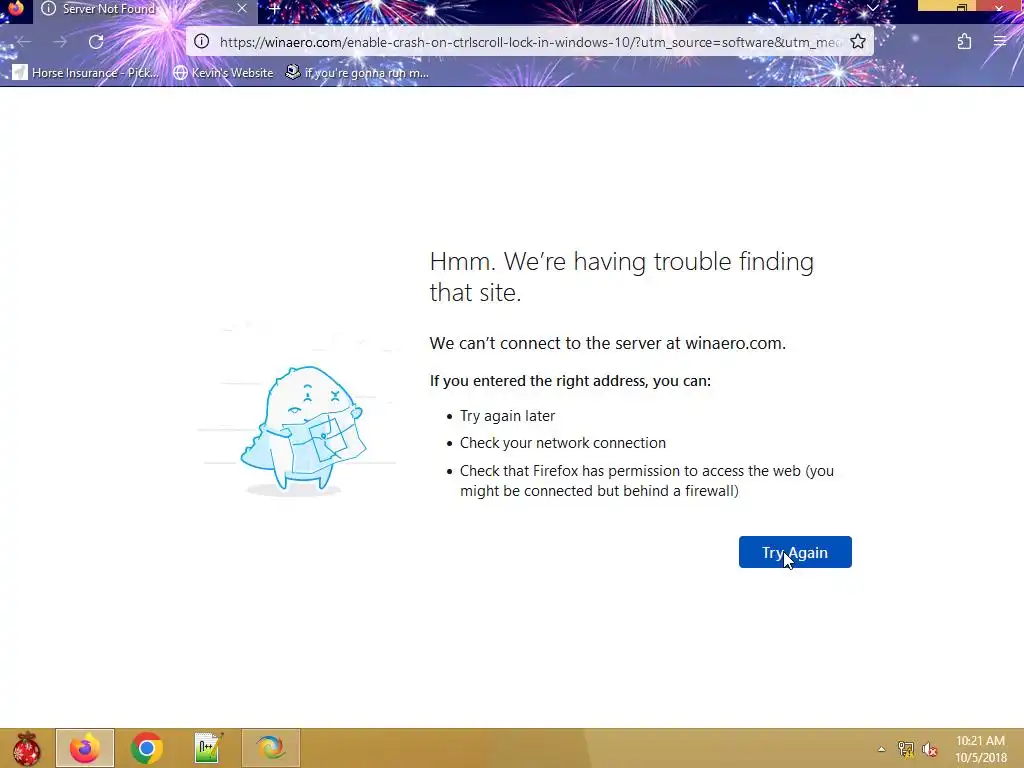Click the Try Again button
The image size is (1024, 768).
[x=795, y=552]
